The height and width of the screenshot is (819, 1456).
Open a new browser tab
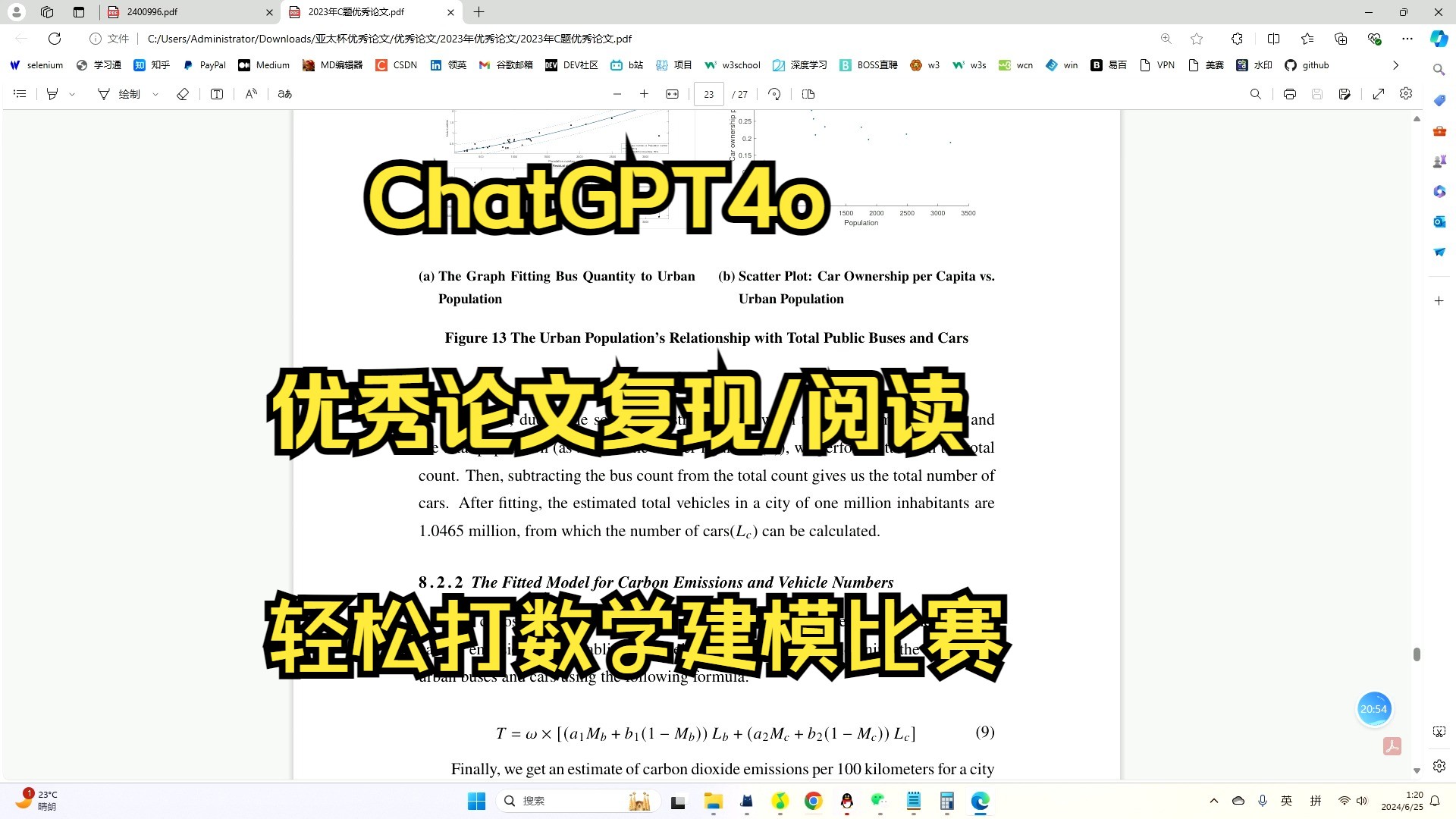point(479,12)
